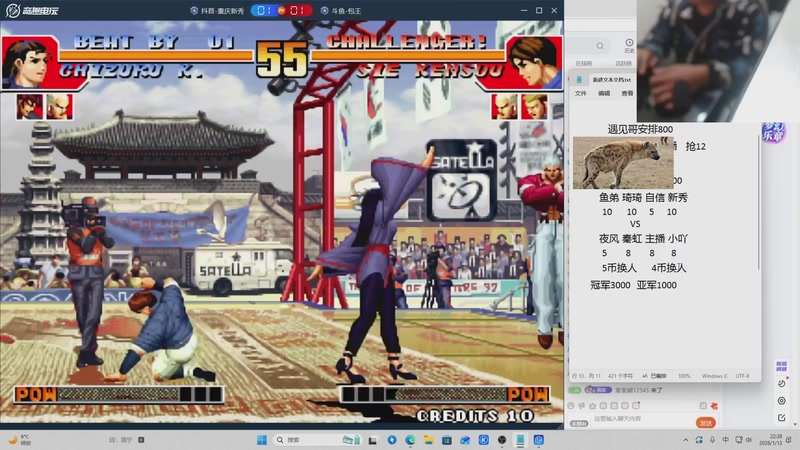Click the search magnifier in the stream panel
800x450 pixels.
tap(600, 46)
